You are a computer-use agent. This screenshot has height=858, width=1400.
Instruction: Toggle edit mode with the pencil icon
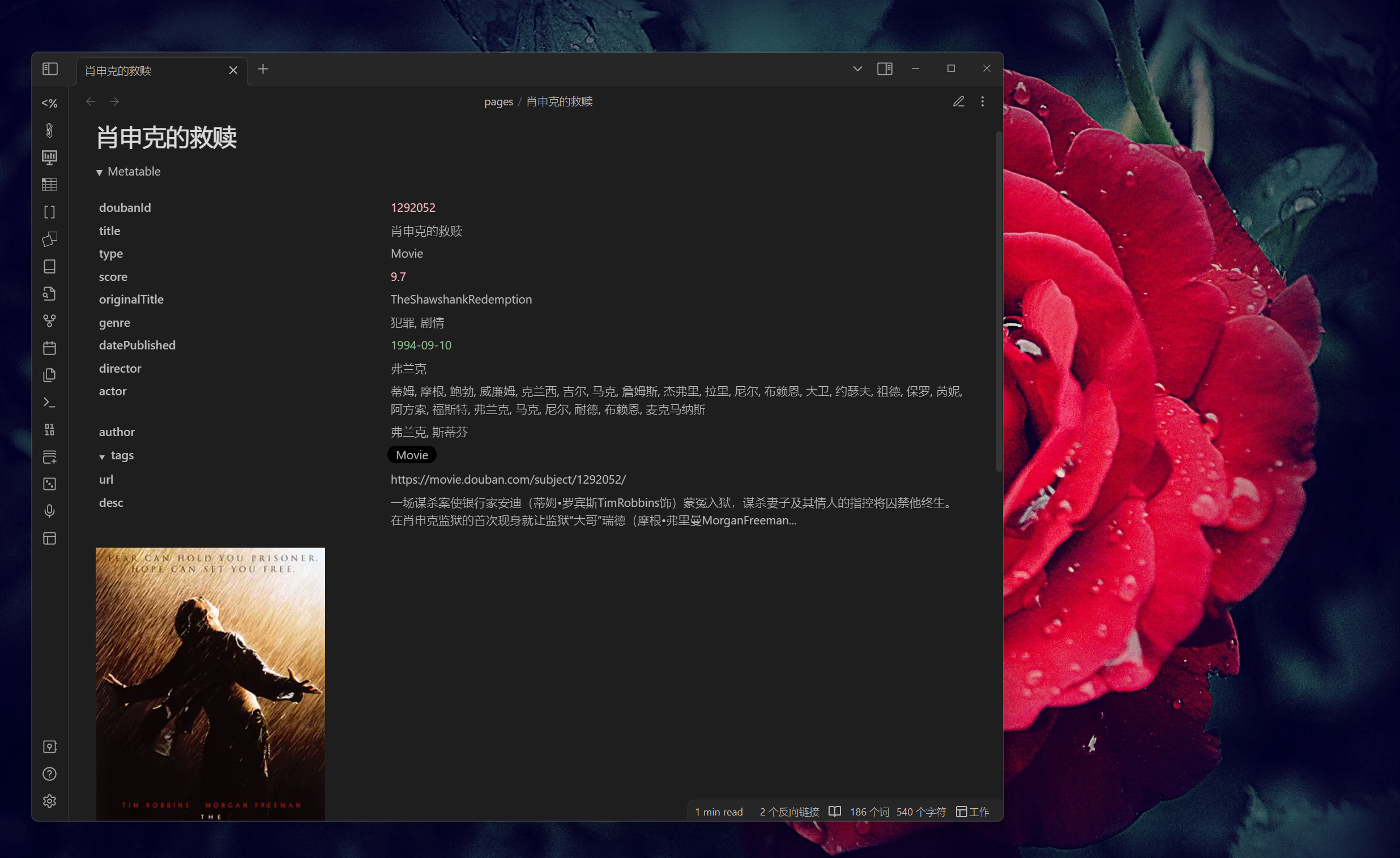pyautogui.click(x=958, y=101)
